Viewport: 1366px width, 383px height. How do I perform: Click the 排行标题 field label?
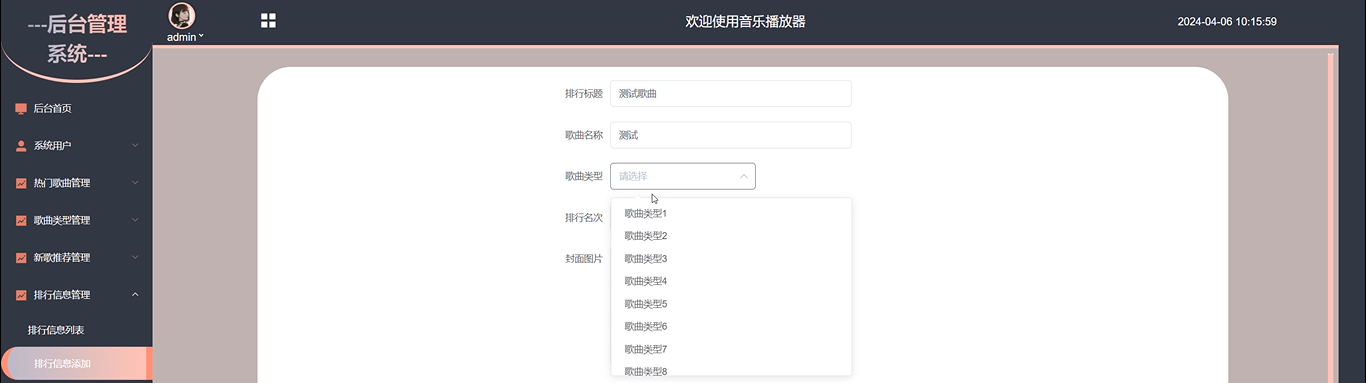point(583,94)
